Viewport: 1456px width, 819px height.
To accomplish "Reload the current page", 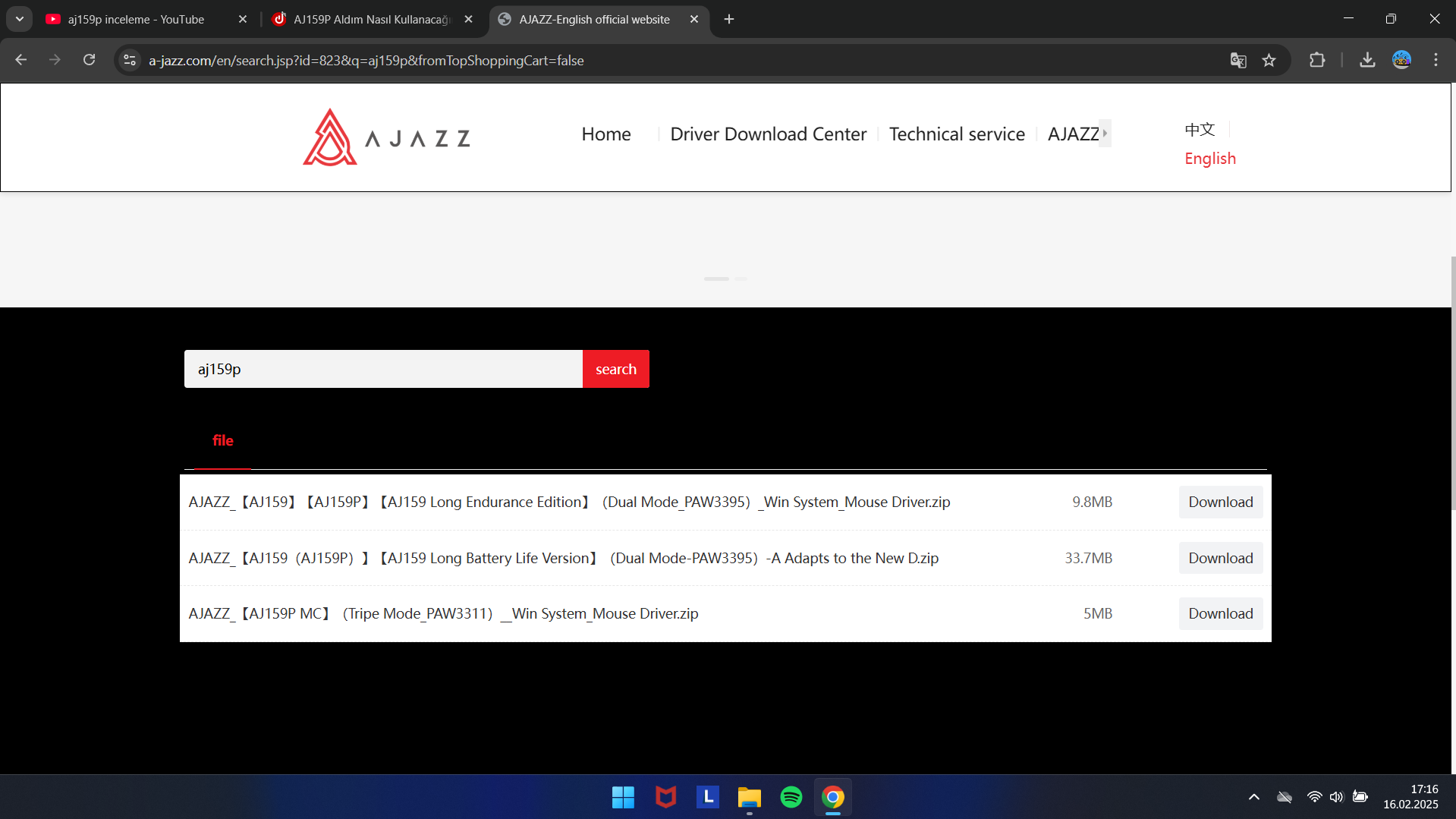I will click(x=90, y=60).
